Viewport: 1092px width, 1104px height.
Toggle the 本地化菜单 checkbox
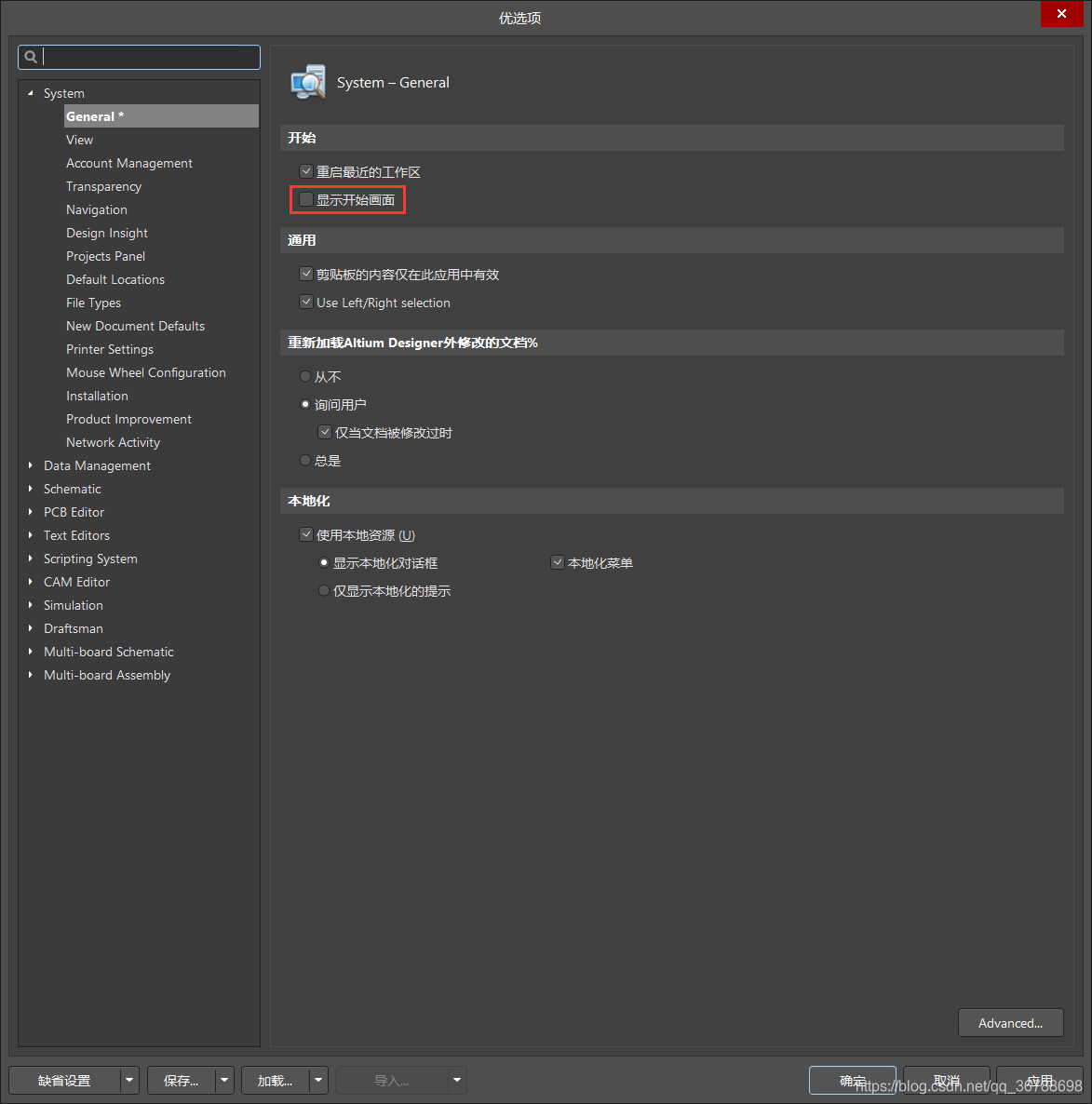(558, 562)
